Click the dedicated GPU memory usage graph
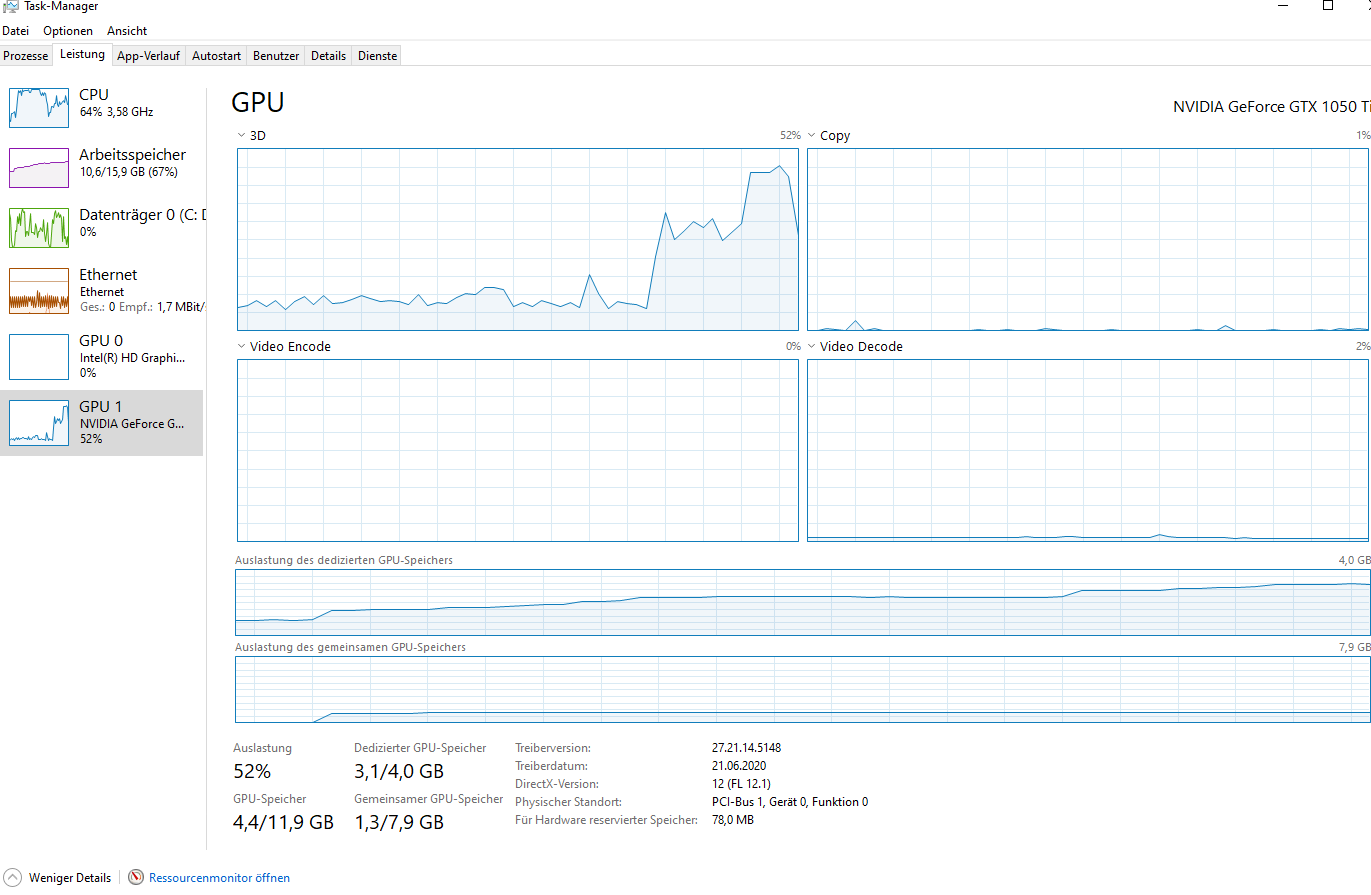 click(802, 602)
